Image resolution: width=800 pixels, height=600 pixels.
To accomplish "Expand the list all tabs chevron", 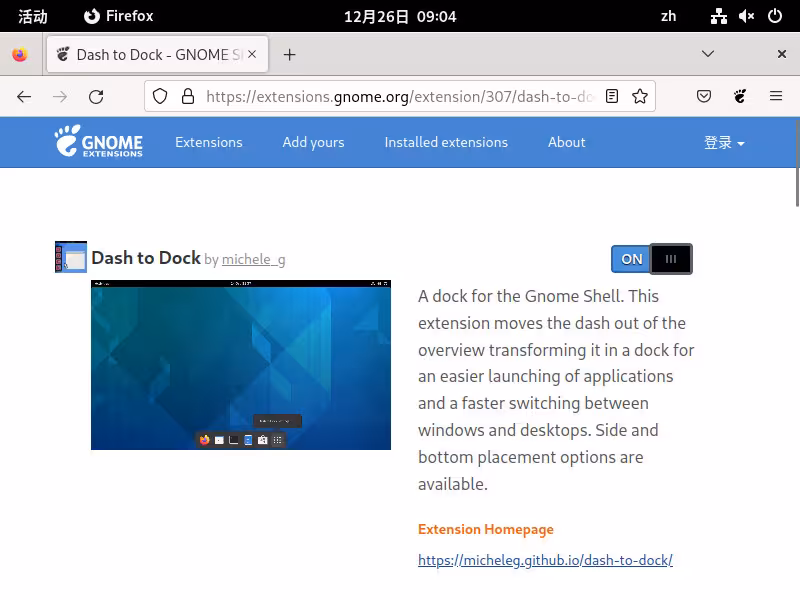I will 708,54.
